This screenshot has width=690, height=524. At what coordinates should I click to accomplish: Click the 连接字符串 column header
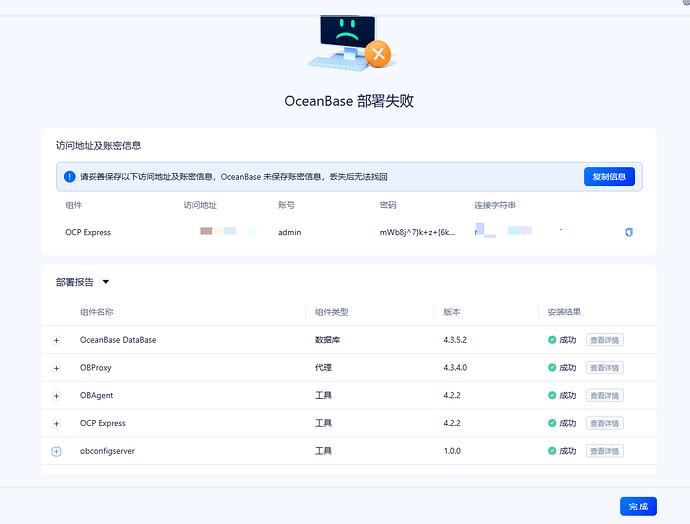pyautogui.click(x=495, y=205)
